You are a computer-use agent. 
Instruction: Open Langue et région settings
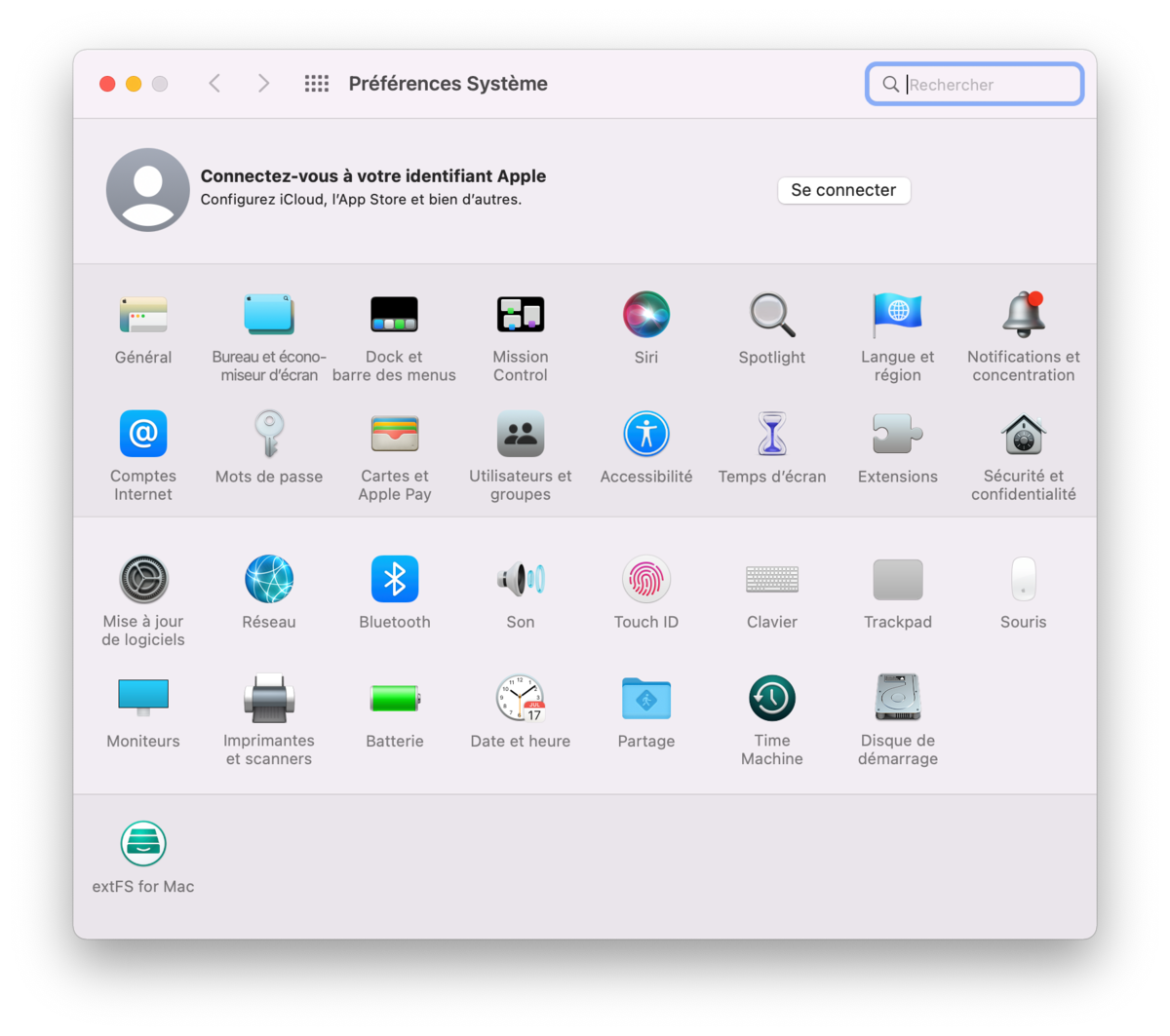pyautogui.click(x=897, y=315)
